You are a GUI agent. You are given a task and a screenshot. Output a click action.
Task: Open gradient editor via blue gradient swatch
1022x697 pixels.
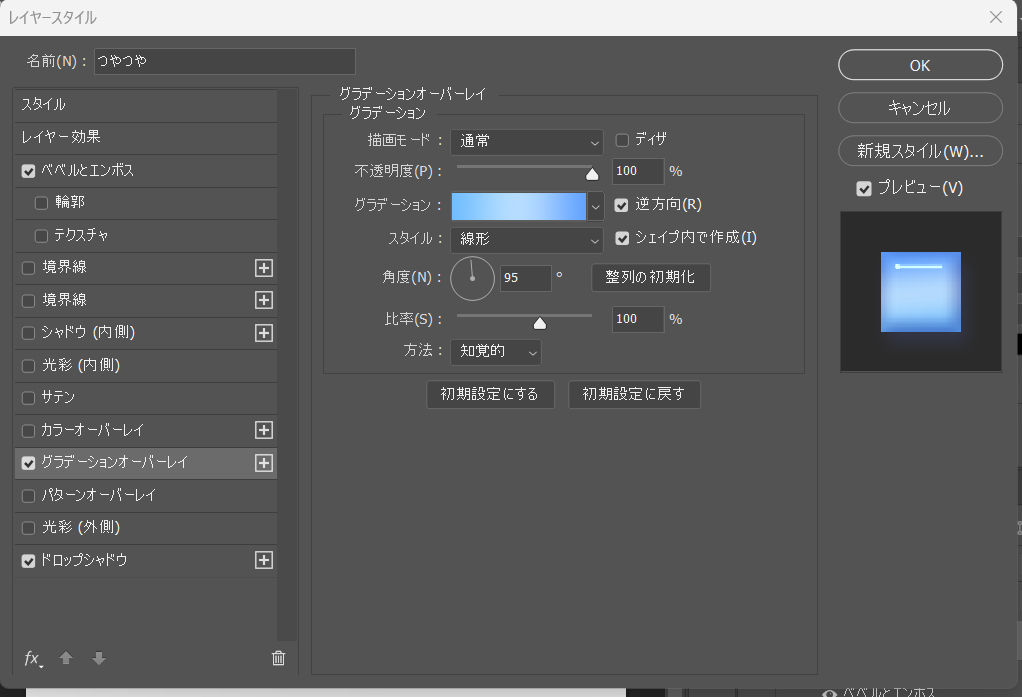(x=519, y=207)
